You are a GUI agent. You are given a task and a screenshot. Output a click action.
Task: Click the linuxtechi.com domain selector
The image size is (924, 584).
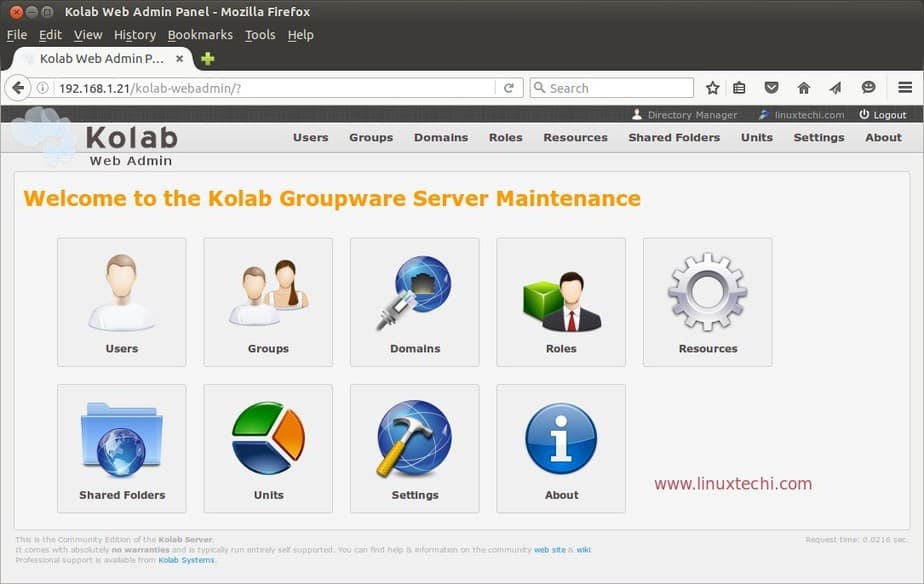pyautogui.click(x=801, y=115)
